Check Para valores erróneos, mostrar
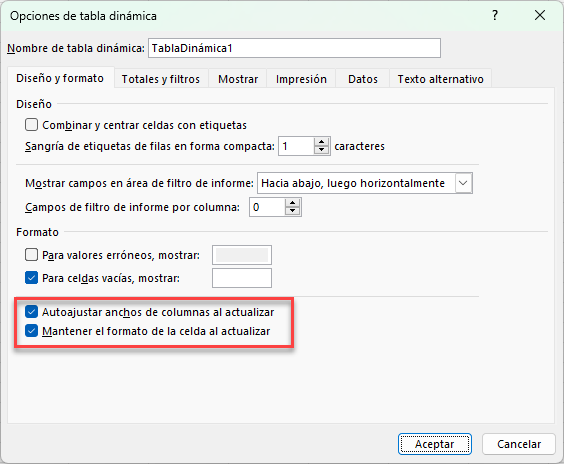 tap(32, 255)
